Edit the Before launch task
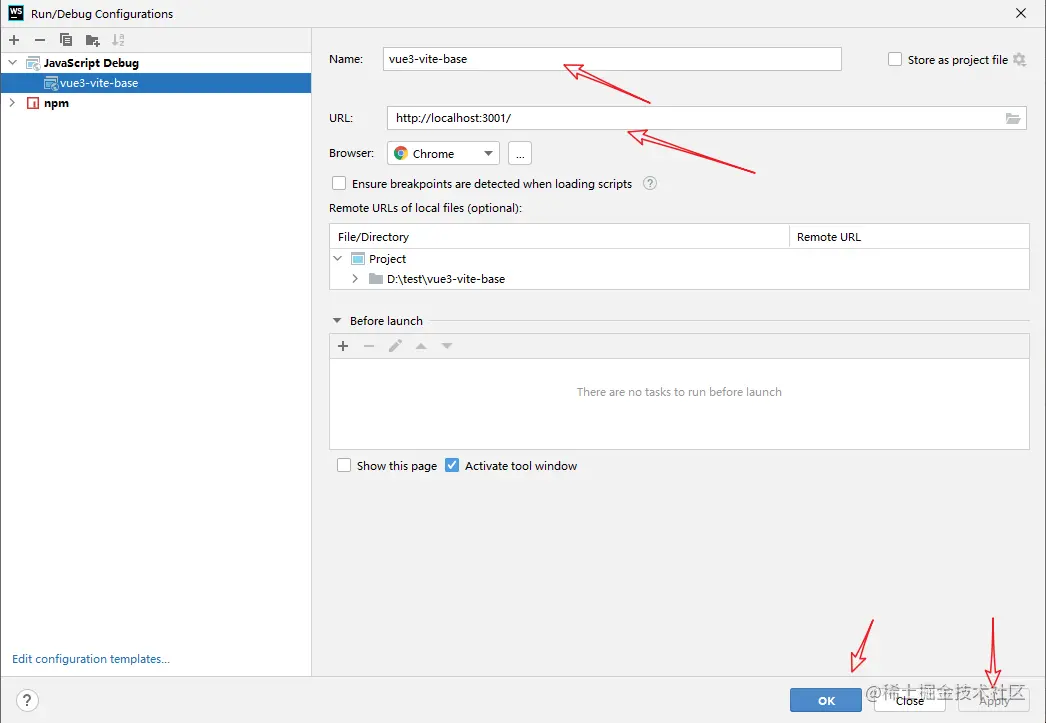Viewport: 1046px width, 723px height. point(395,345)
